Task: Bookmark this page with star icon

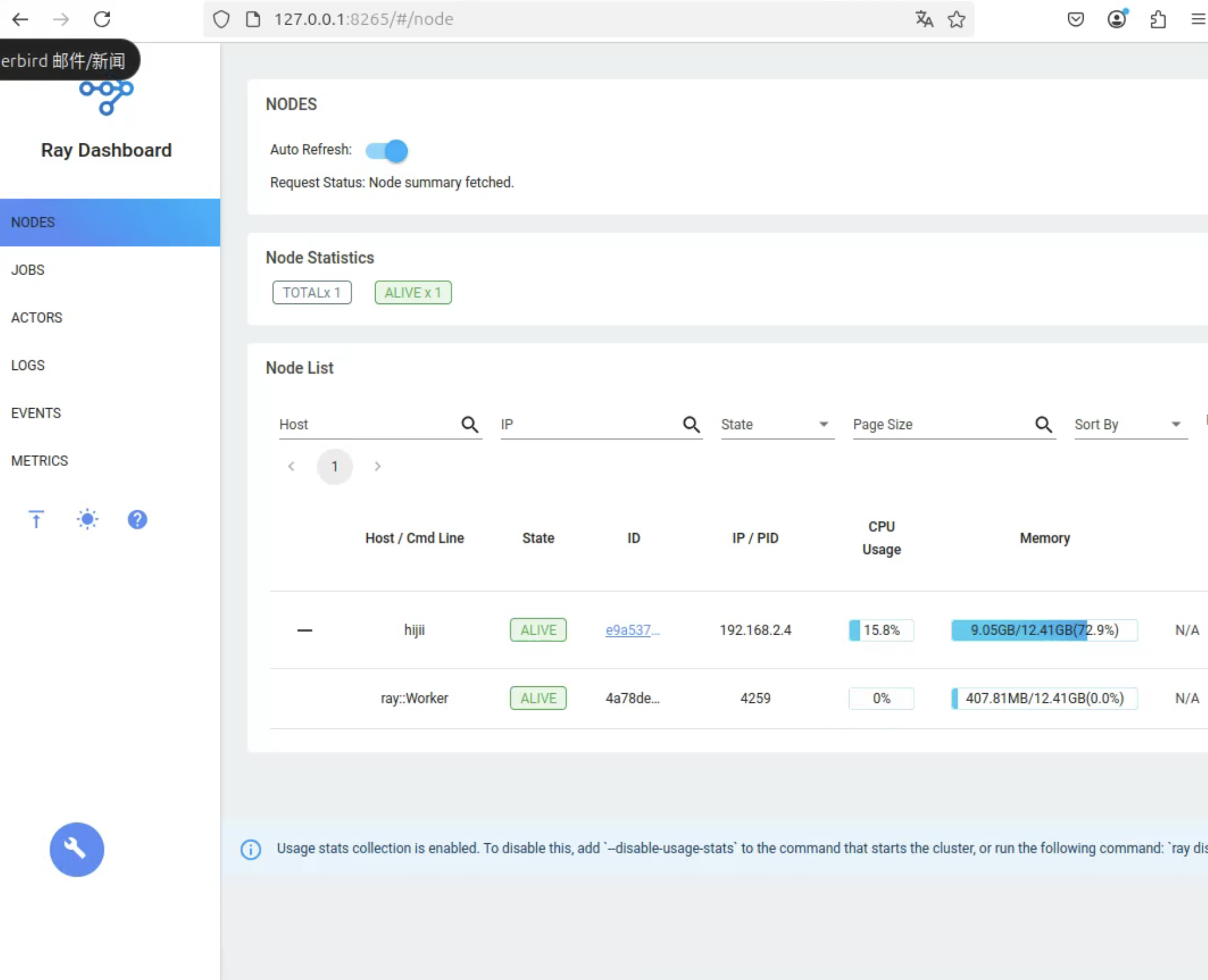Action: click(x=957, y=19)
